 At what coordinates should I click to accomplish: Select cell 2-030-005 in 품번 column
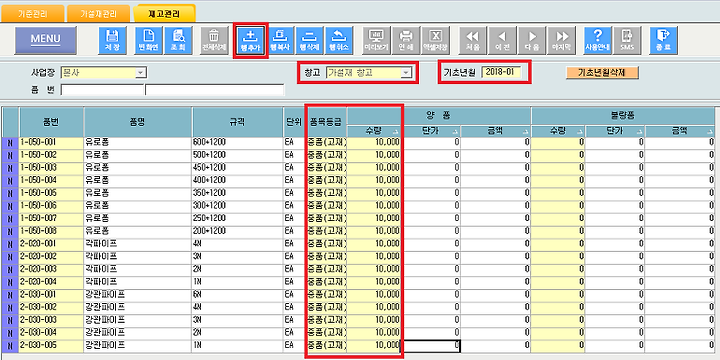pyautogui.click(x=51, y=345)
